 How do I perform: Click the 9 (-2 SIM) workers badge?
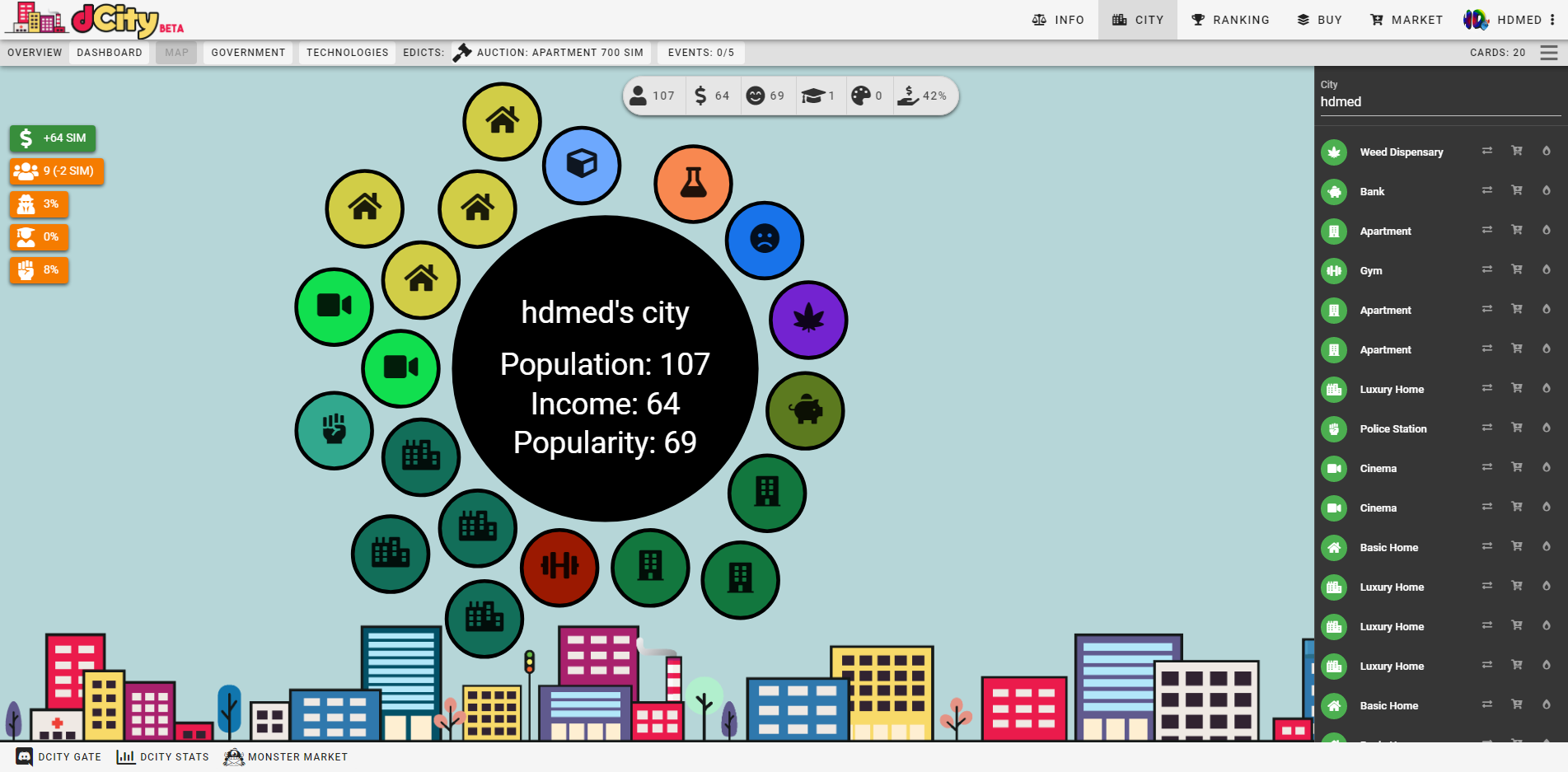pyautogui.click(x=57, y=171)
